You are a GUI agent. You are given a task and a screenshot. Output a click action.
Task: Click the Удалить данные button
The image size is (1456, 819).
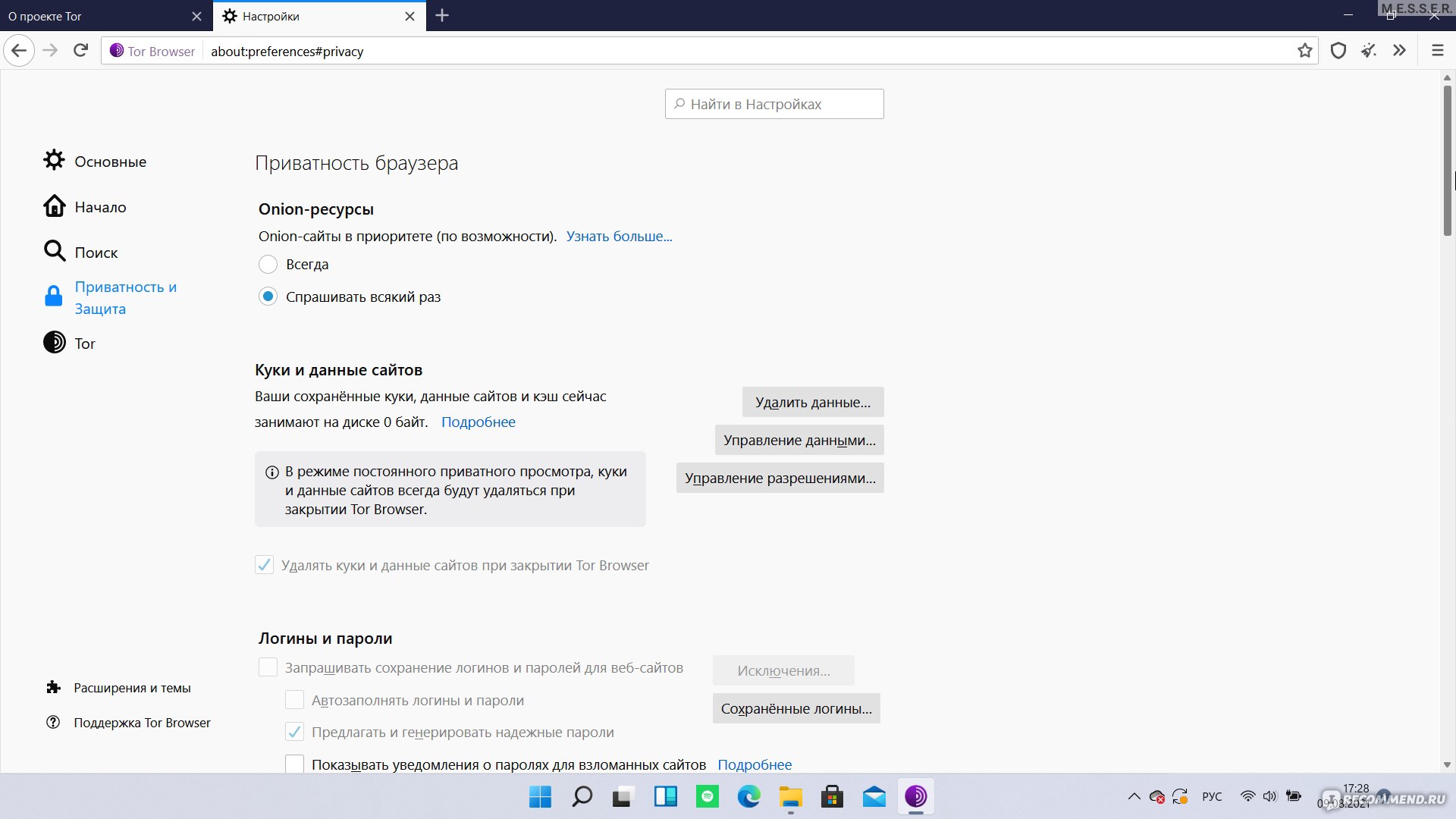(x=812, y=401)
